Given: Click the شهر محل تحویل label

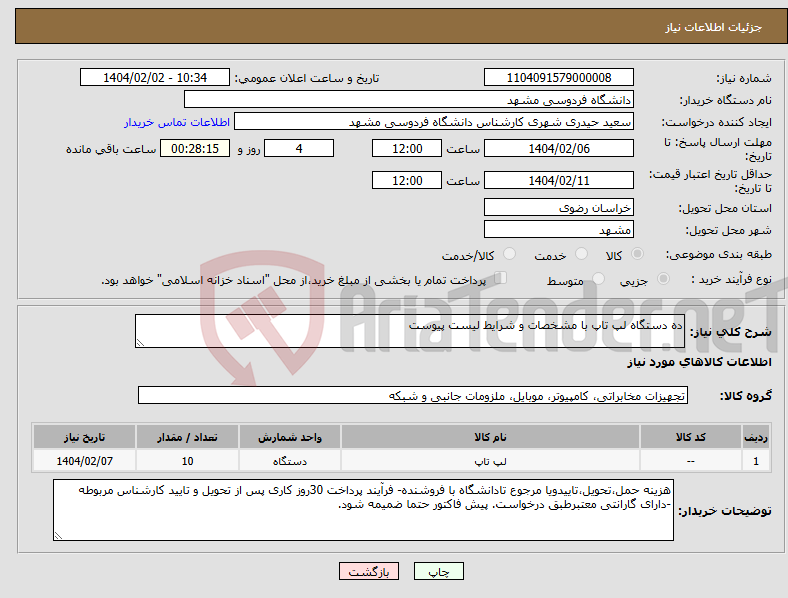Looking at the screenshot, I should pos(729,230).
